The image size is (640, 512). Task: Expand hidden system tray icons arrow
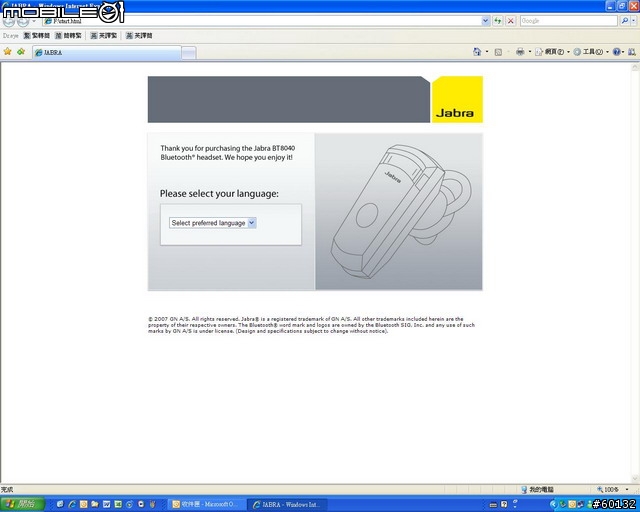[553, 505]
